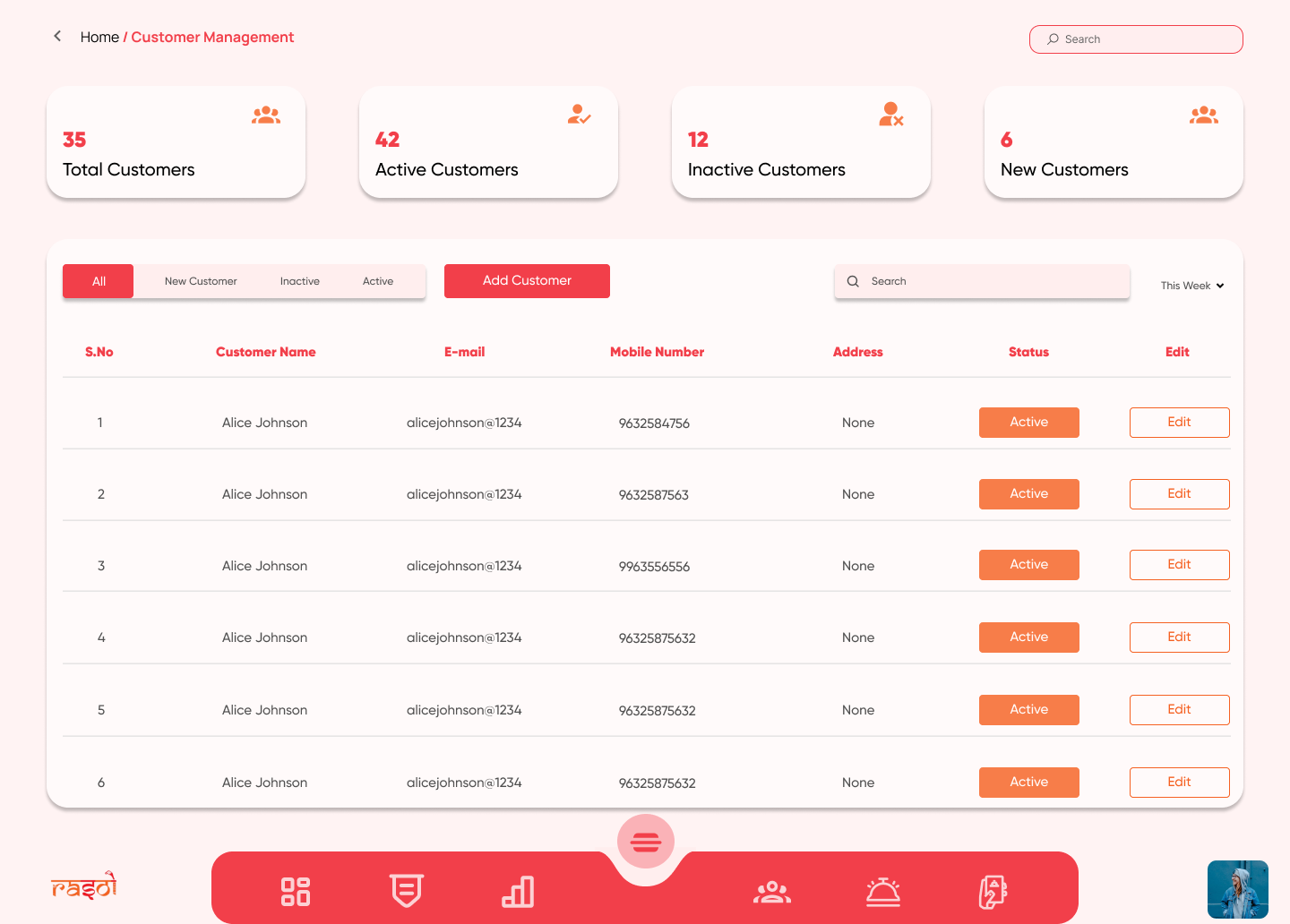The height and width of the screenshot is (924, 1290).
Task: Toggle Active status for customer row 3
Action: pos(1028,565)
